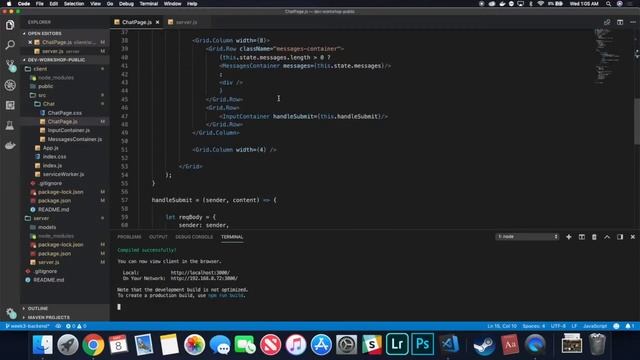Image resolution: width=640 pixels, height=360 pixels.
Task: Collapse the Open Editors section
Action: click(44, 33)
